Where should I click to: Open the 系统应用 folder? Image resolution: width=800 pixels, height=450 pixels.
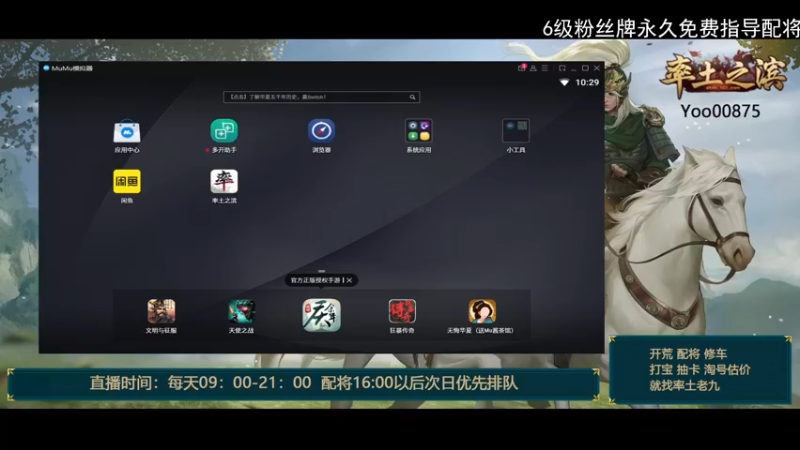(x=418, y=131)
